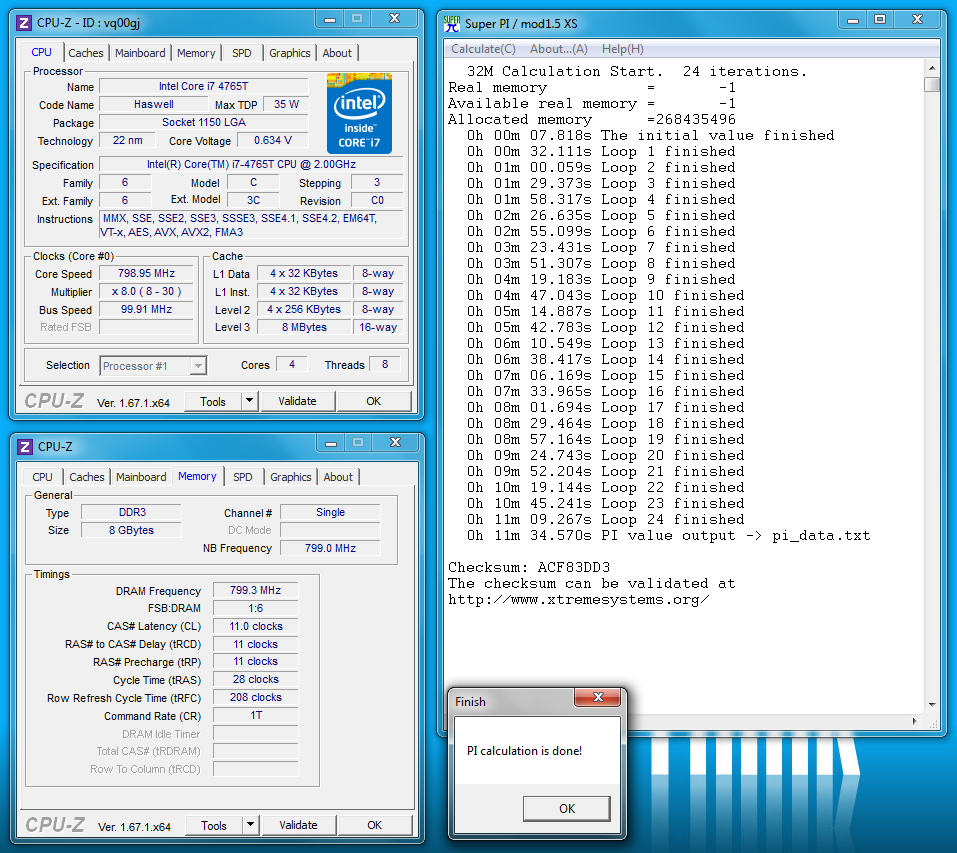Image resolution: width=957 pixels, height=853 pixels.
Task: Confirm OK in the Finish dialog
Action: click(x=567, y=808)
